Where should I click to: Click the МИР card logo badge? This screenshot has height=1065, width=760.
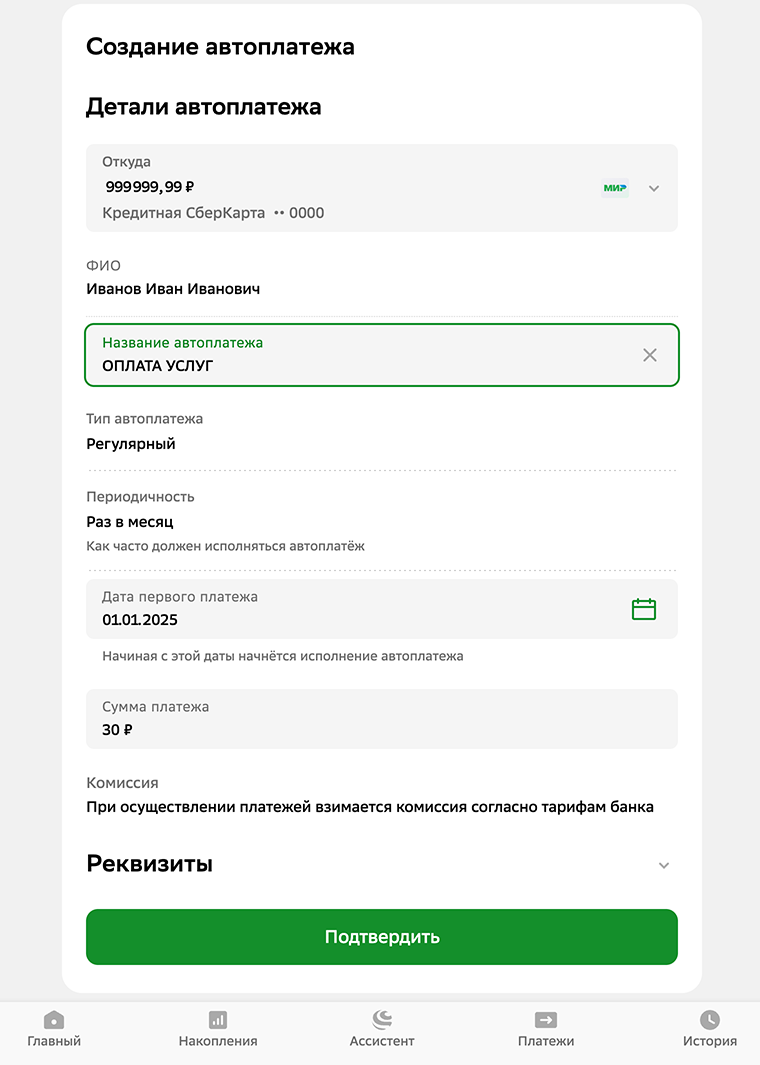pyautogui.click(x=615, y=188)
